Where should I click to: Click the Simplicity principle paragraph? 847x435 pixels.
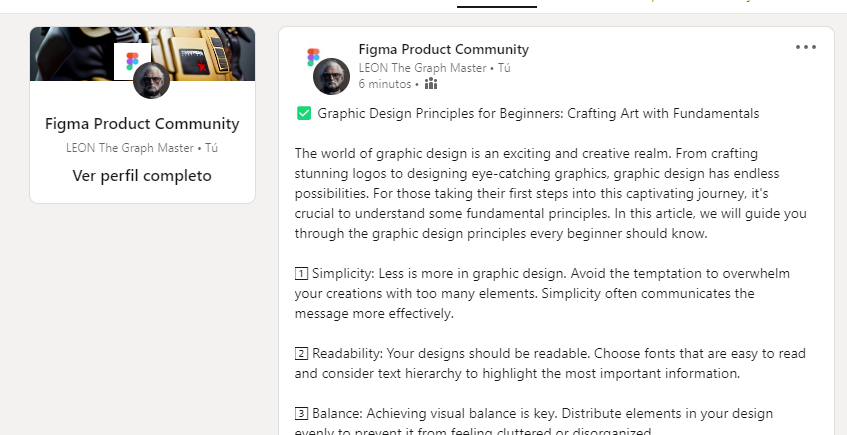pos(542,293)
